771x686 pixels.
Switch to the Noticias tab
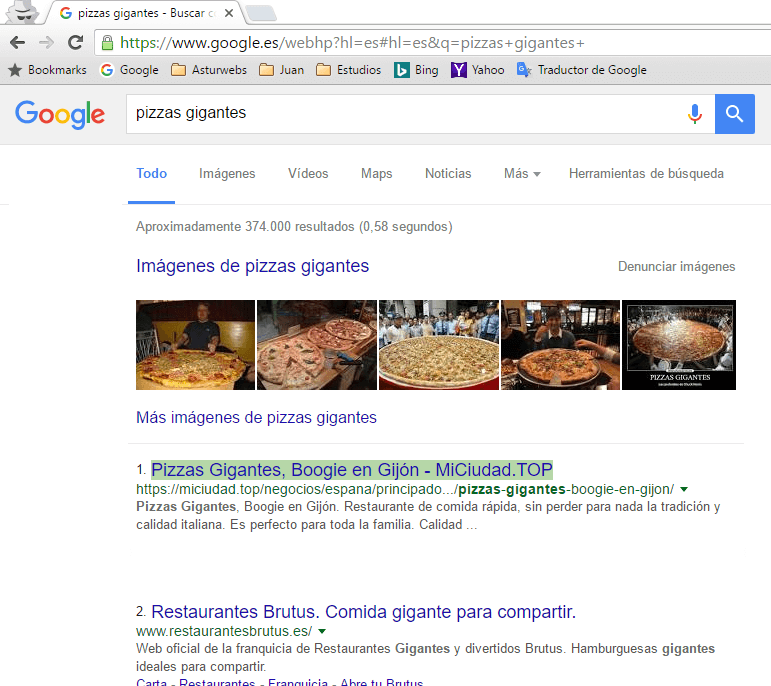448,174
